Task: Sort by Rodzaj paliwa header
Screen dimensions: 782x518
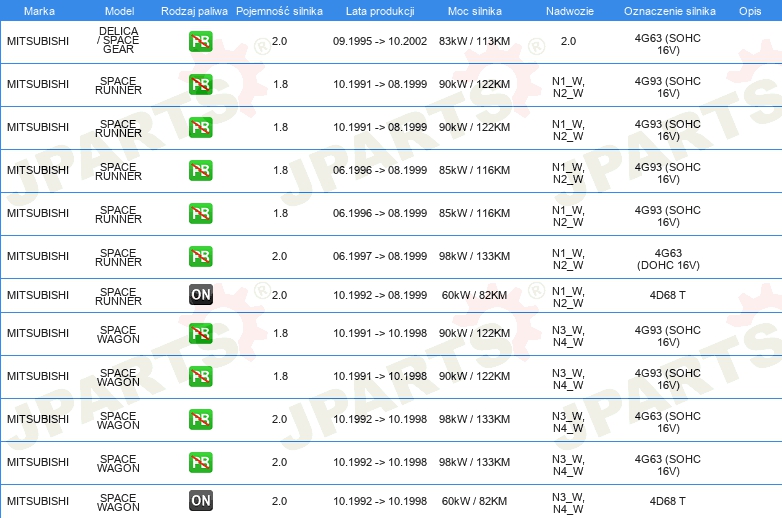Action: pos(194,11)
